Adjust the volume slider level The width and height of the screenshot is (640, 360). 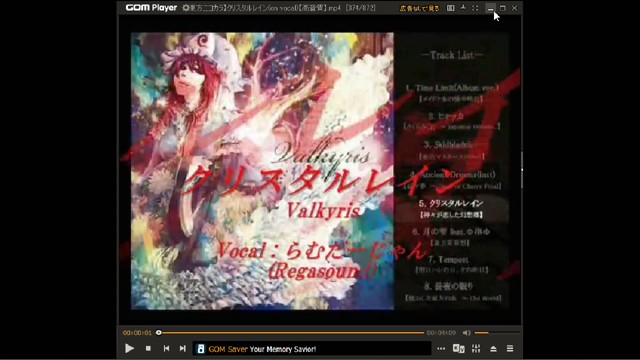496,333
